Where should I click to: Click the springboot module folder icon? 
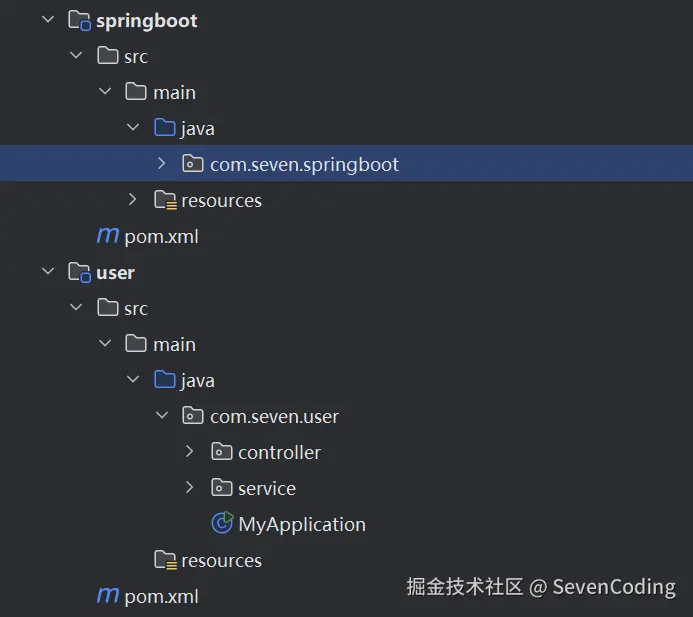[x=79, y=20]
